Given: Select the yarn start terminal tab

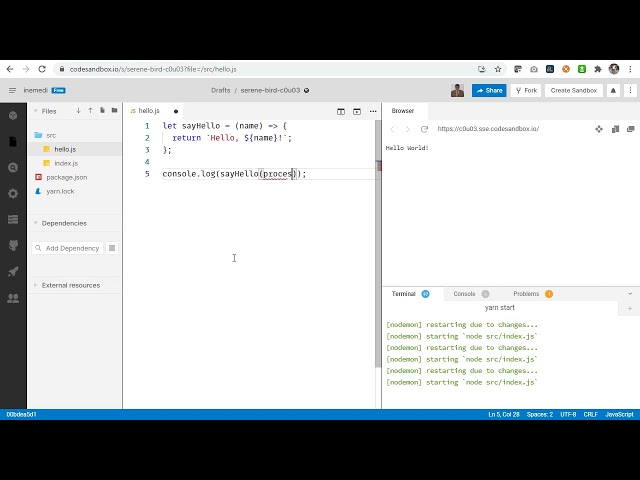Looking at the screenshot, I should pyautogui.click(x=500, y=308).
